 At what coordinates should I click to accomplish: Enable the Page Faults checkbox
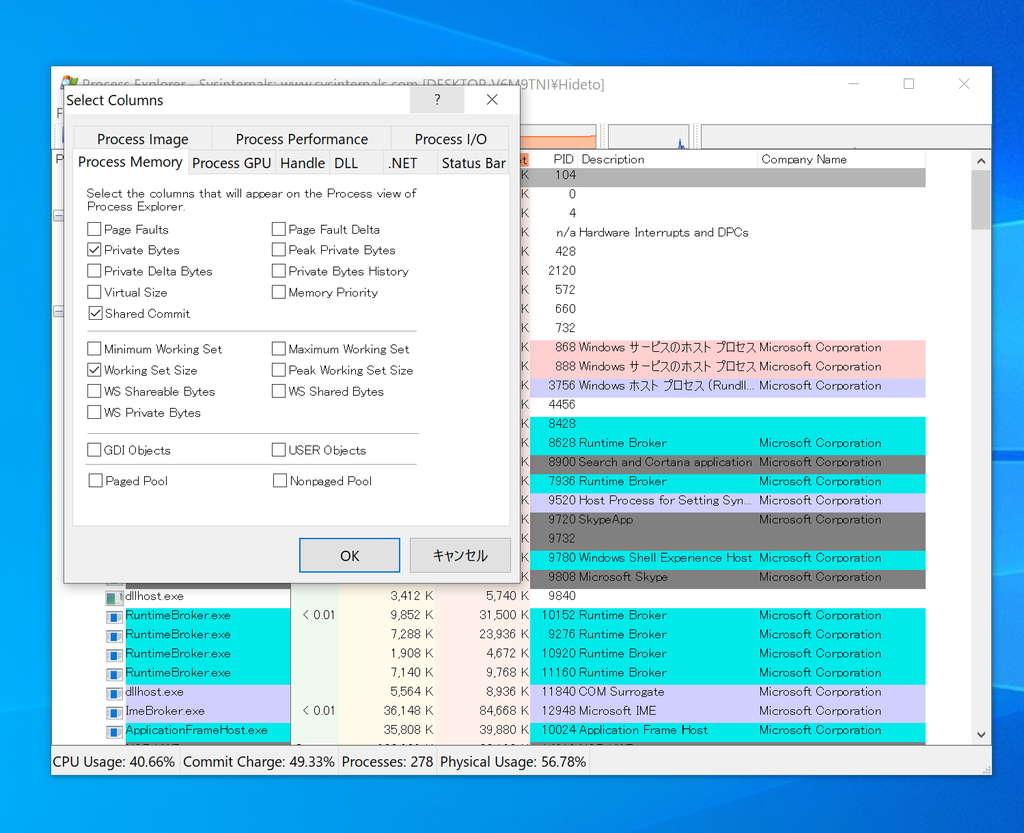click(94, 229)
